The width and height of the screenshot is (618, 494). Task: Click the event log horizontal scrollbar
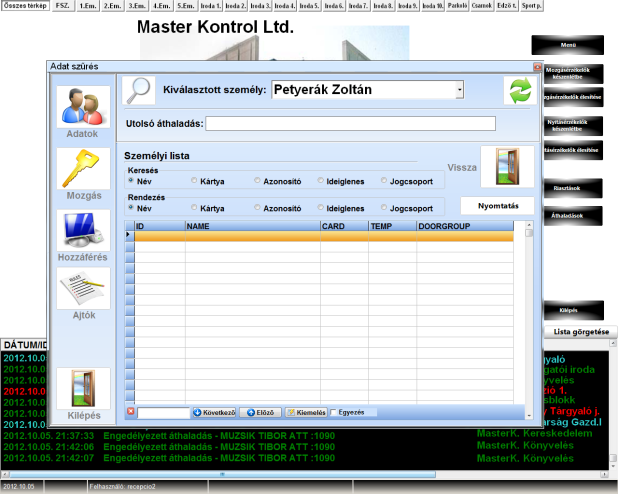(x=223, y=474)
